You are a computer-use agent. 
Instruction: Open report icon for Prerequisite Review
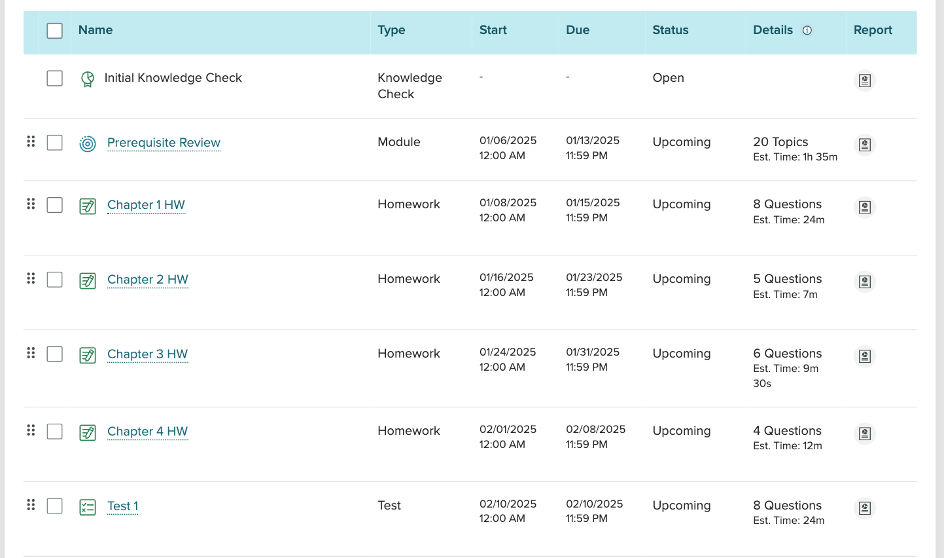pyautogui.click(x=865, y=144)
